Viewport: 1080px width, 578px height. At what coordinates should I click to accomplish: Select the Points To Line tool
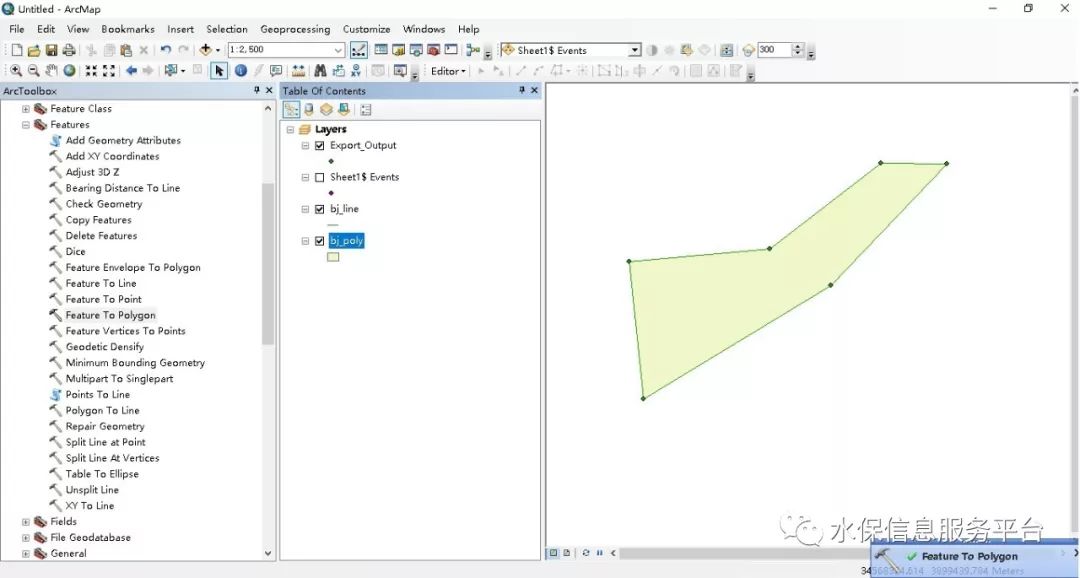[97, 395]
